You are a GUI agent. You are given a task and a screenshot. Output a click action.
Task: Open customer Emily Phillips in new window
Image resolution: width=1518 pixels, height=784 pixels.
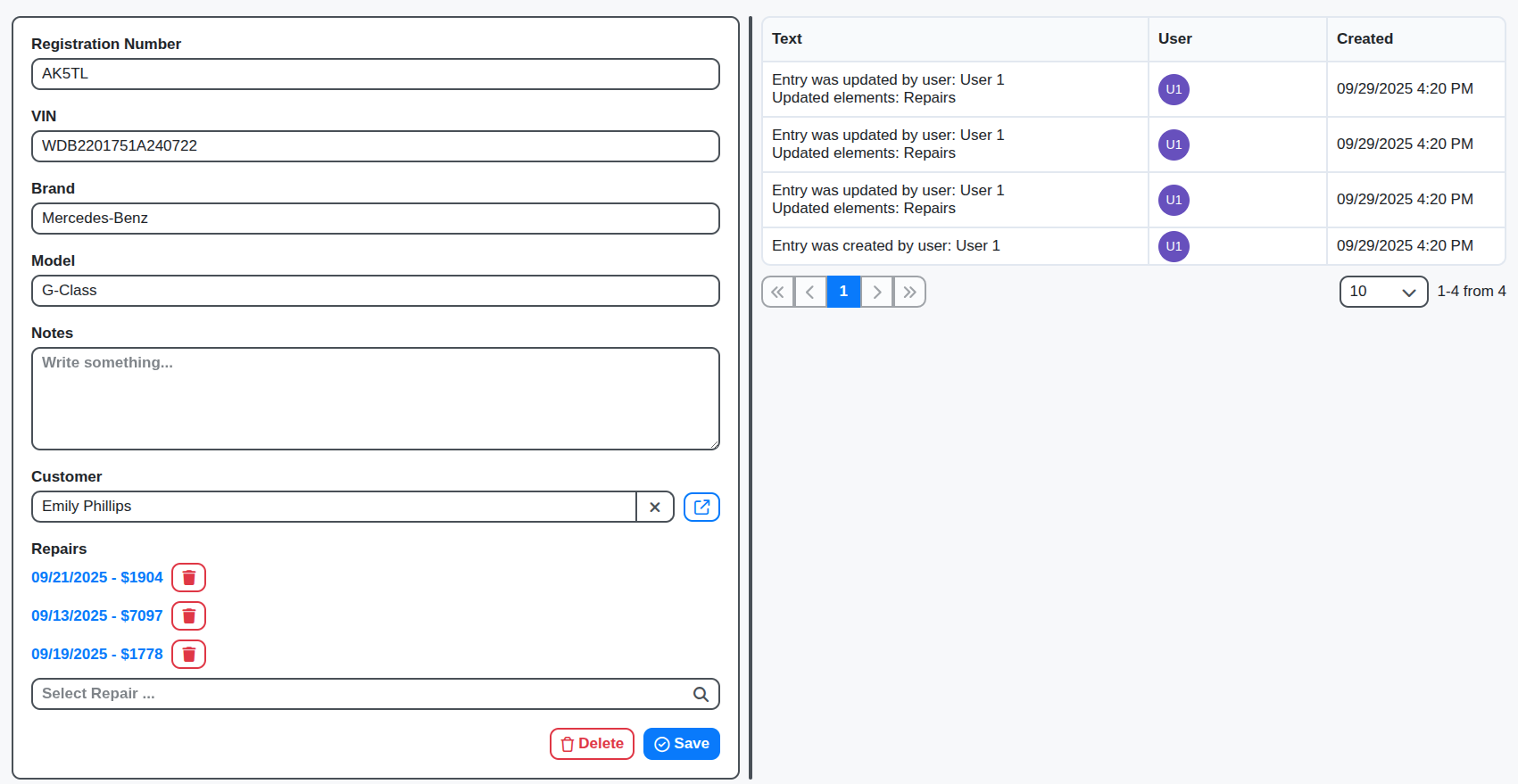[x=701, y=507]
